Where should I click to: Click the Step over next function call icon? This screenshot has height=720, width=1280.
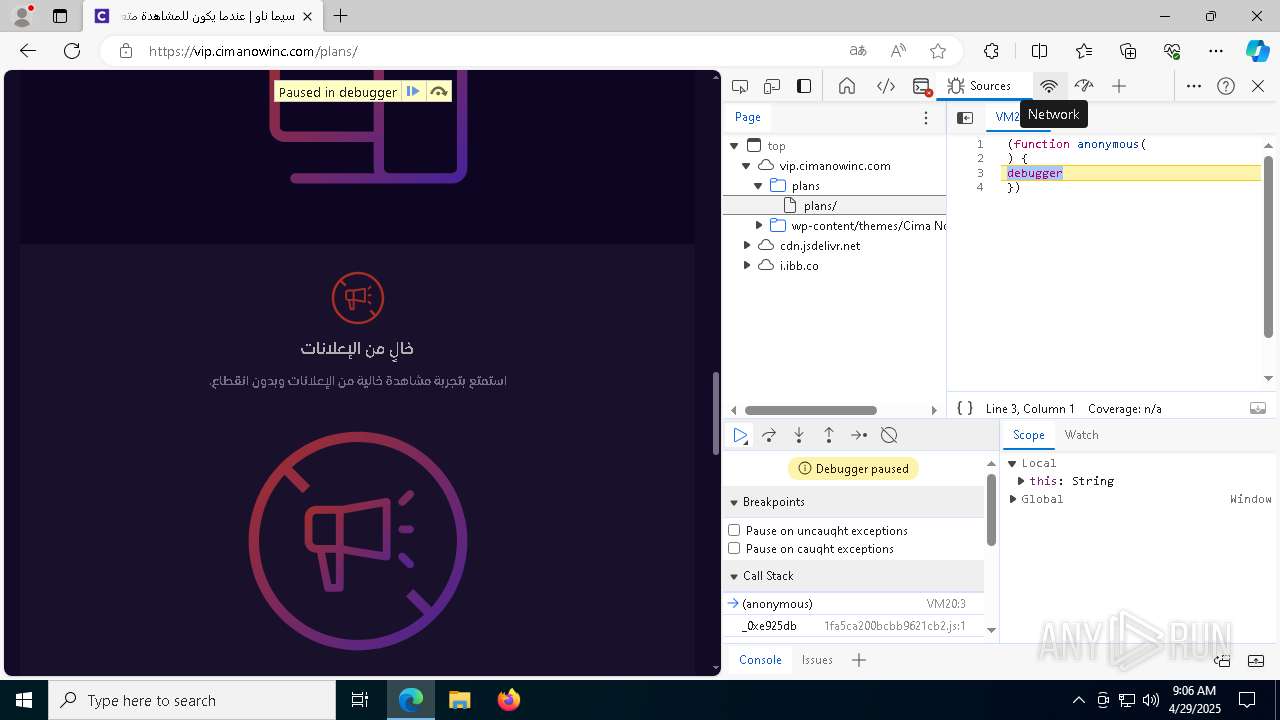click(769, 435)
